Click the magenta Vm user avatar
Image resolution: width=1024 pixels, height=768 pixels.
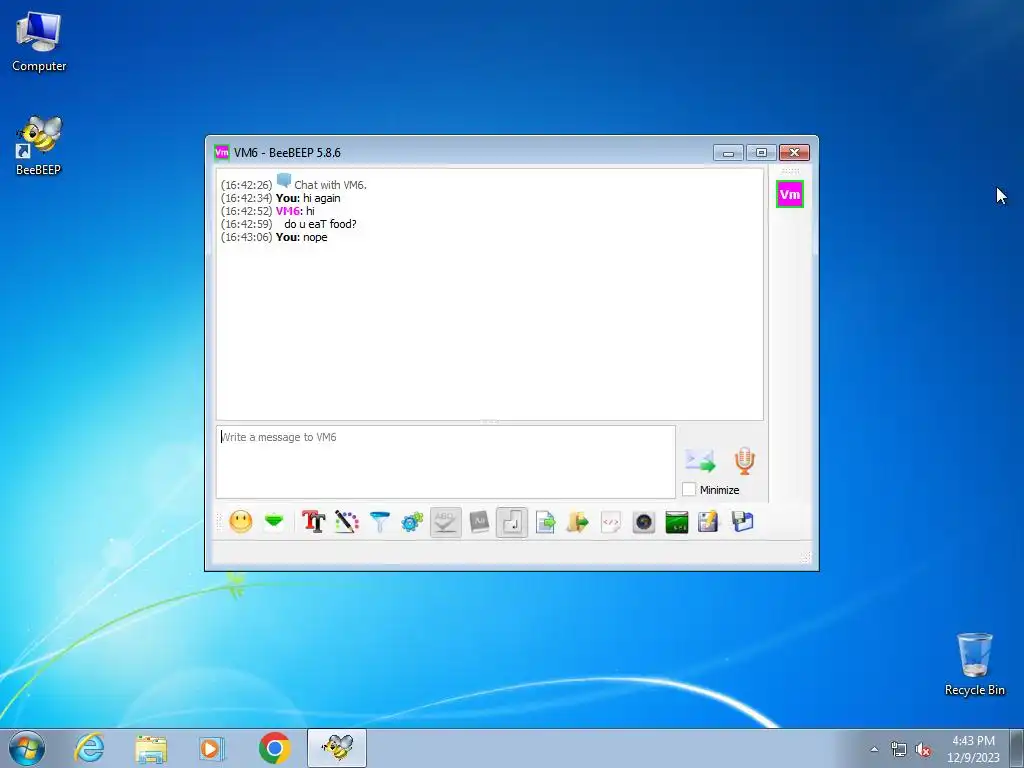click(x=790, y=195)
